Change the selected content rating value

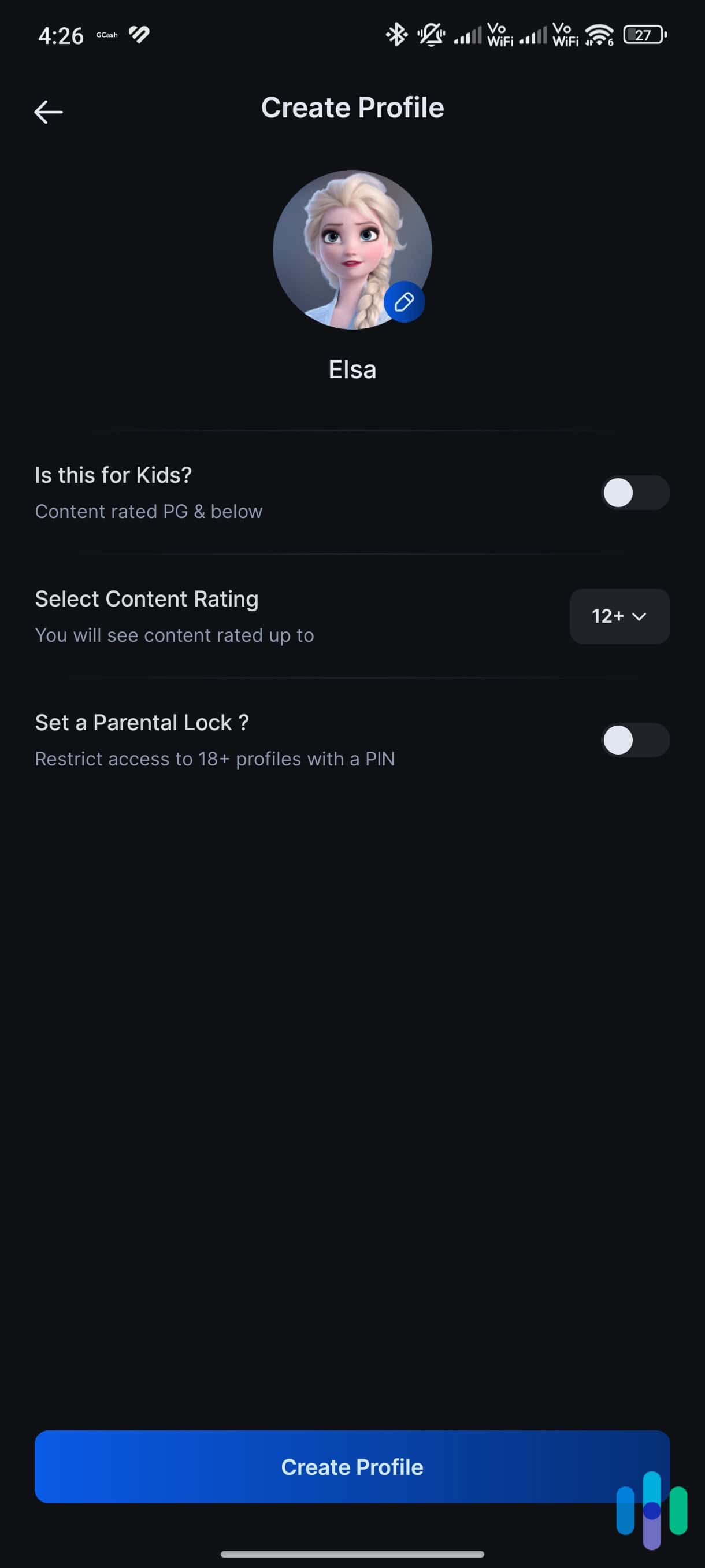(x=619, y=616)
